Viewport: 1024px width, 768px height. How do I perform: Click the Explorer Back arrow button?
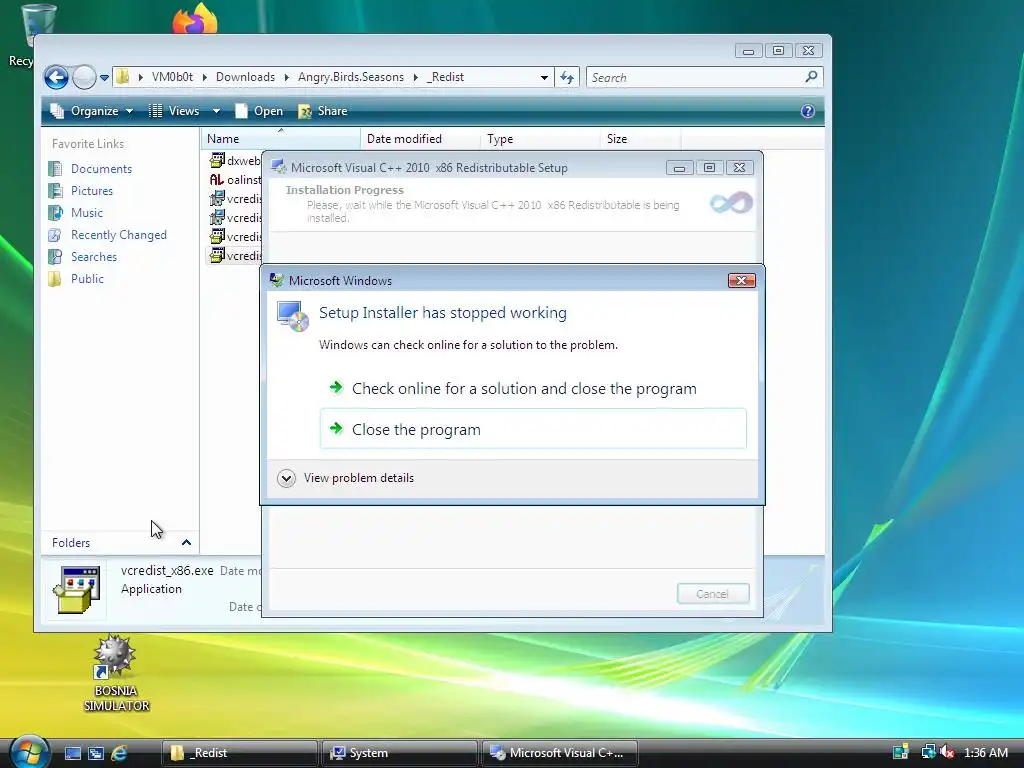click(57, 78)
